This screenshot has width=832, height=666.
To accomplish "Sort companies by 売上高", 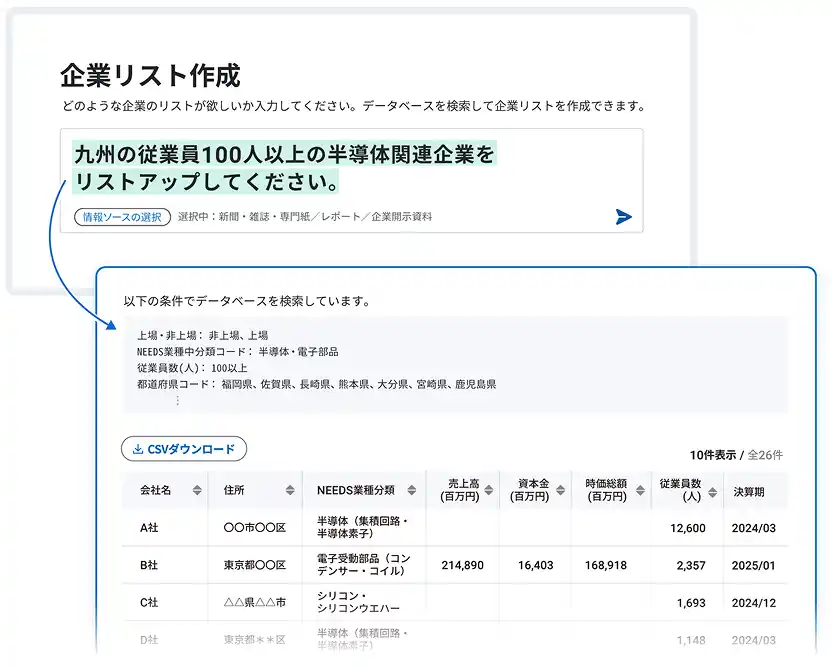I will 489,491.
